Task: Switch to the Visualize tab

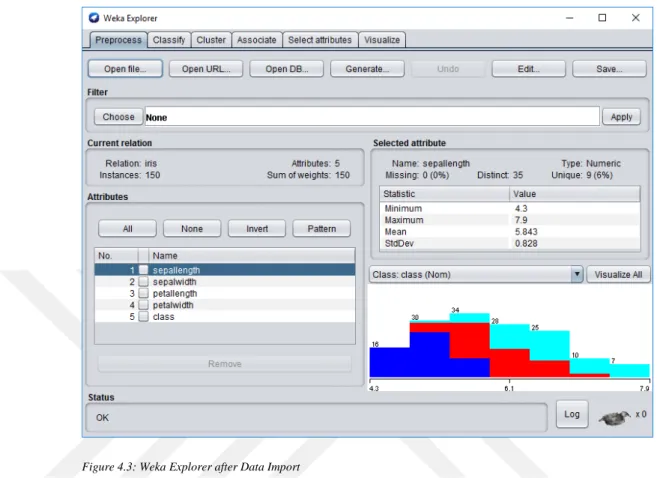Action: pyautogui.click(x=382, y=40)
